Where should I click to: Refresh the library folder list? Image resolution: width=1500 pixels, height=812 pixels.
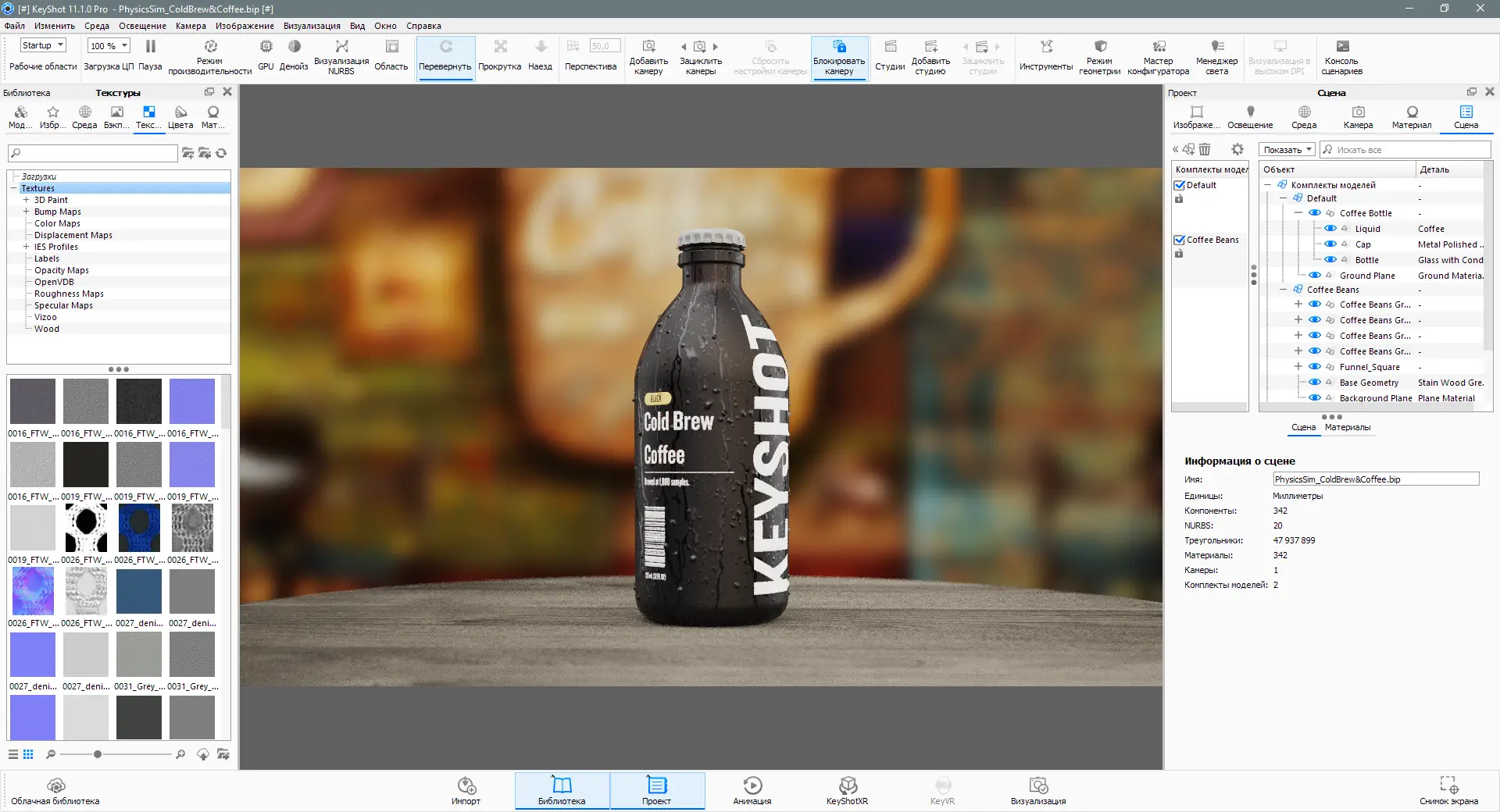point(222,153)
